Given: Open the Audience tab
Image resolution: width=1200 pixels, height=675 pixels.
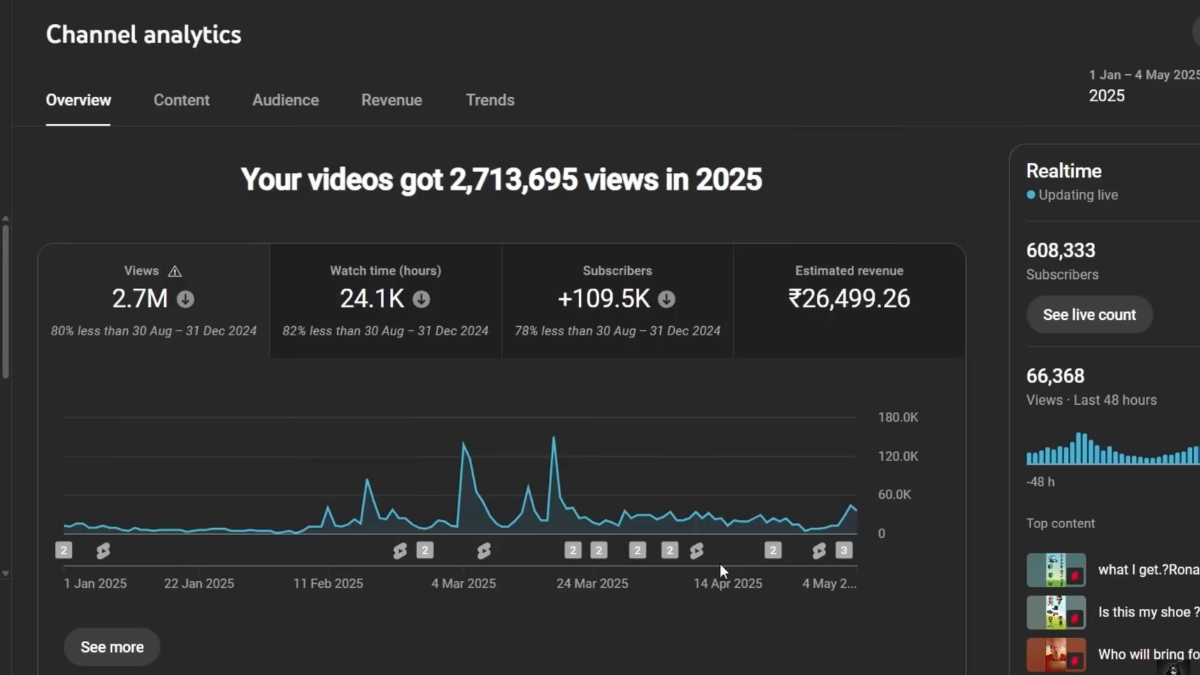Looking at the screenshot, I should 285,100.
